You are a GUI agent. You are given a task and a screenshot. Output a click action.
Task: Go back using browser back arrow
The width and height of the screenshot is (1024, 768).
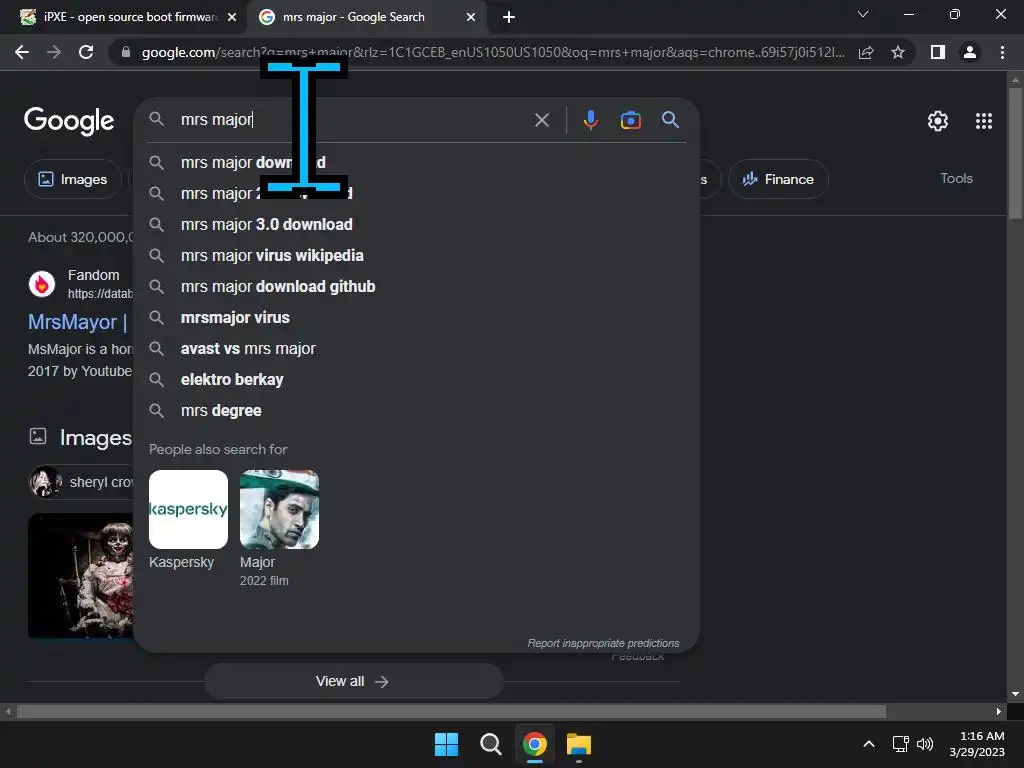(x=22, y=52)
